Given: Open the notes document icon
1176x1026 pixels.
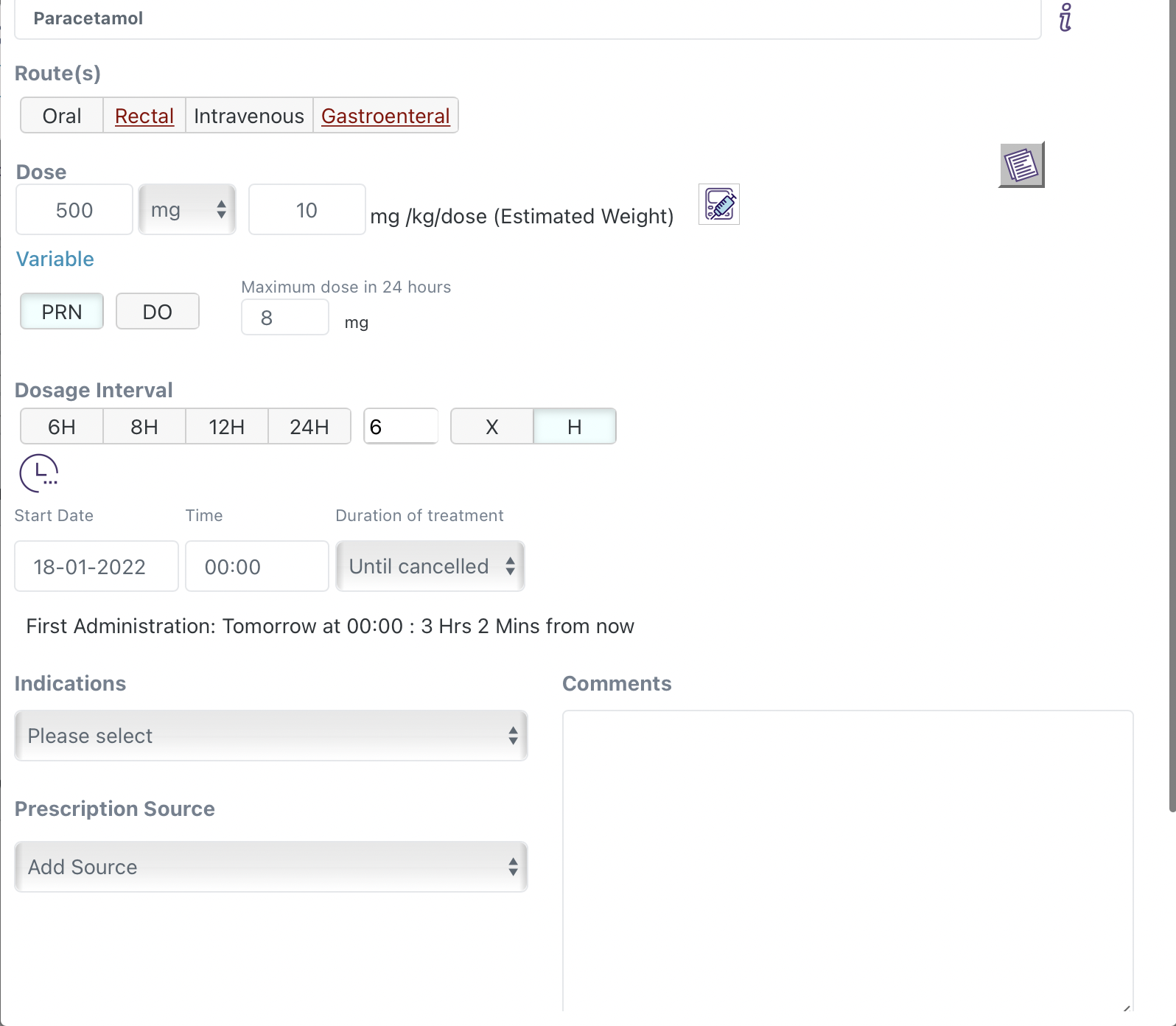Looking at the screenshot, I should (x=1021, y=165).
